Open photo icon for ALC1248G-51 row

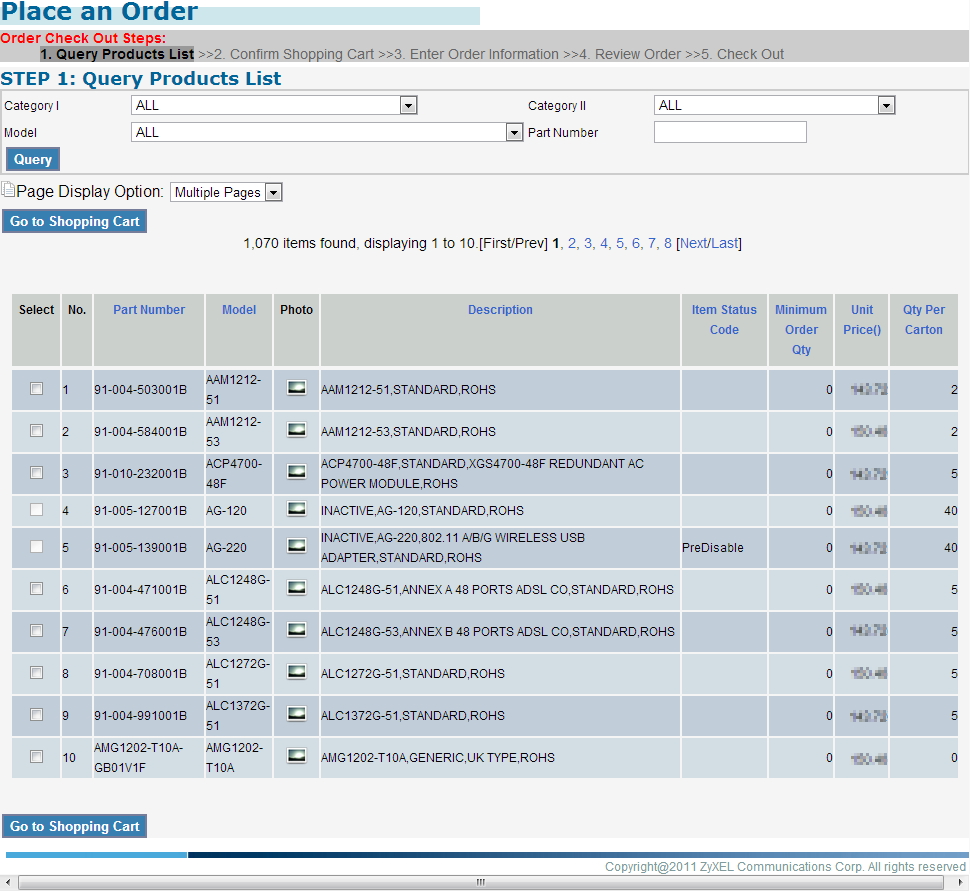(x=296, y=588)
